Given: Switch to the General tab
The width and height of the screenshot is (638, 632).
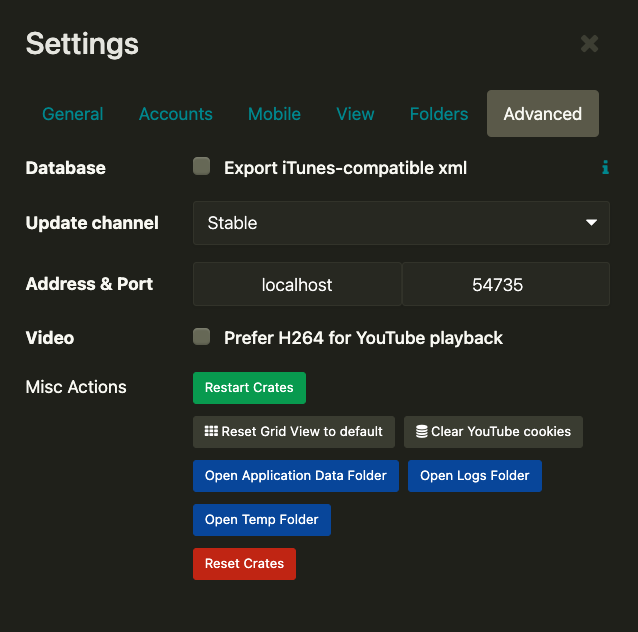Looking at the screenshot, I should coord(73,114).
